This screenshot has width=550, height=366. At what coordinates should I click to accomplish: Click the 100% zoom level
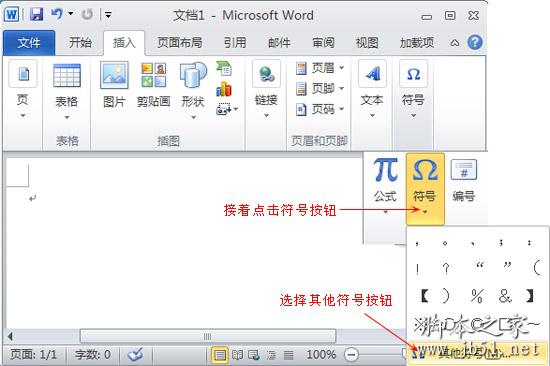coord(321,354)
